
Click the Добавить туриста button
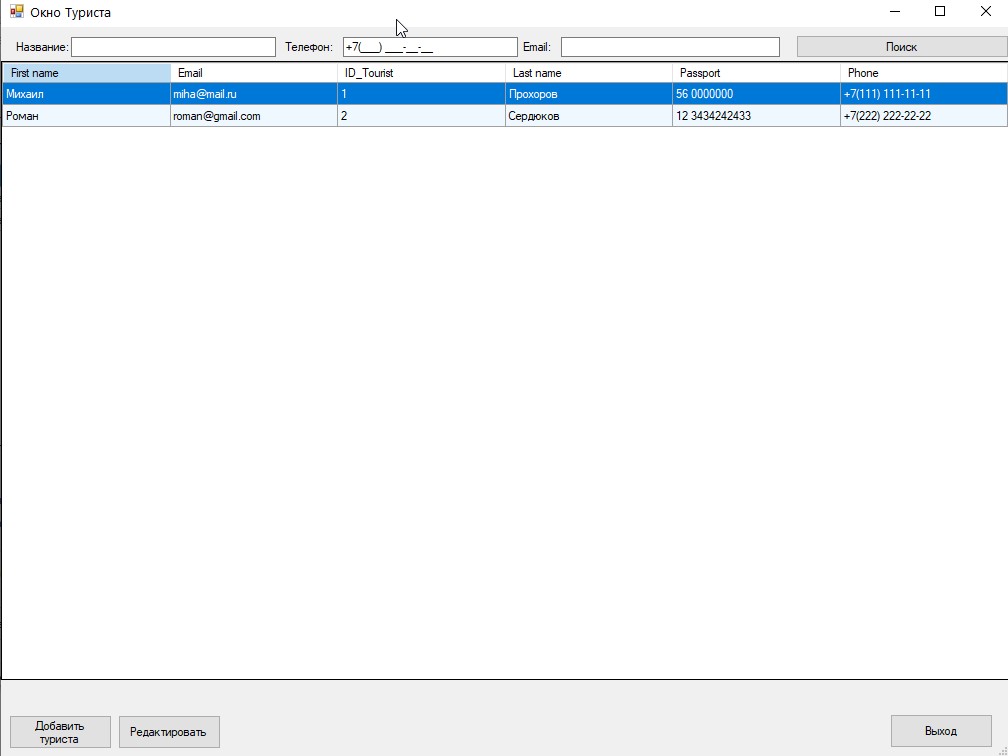(60, 732)
